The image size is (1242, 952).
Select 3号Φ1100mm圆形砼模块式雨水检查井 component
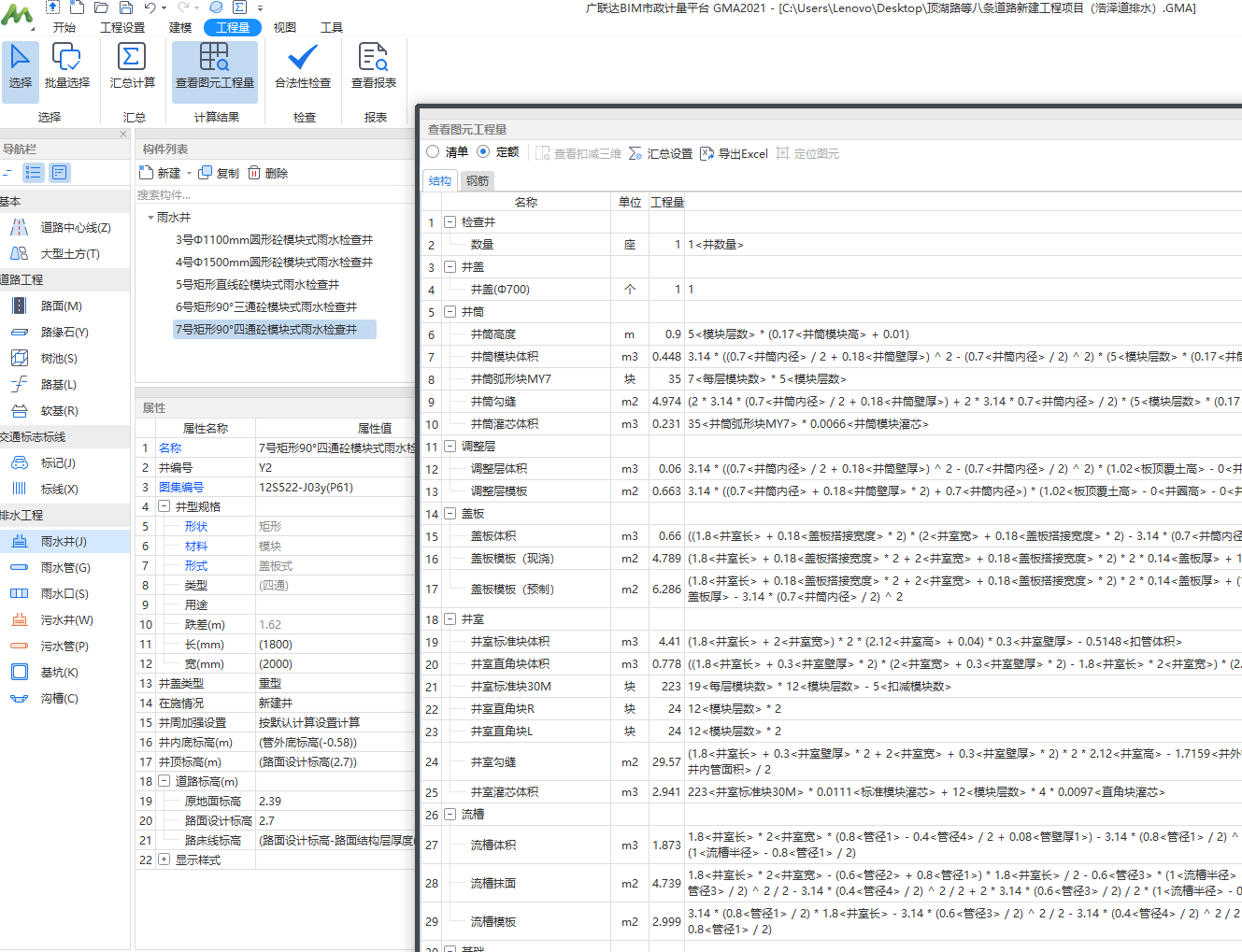coord(274,240)
